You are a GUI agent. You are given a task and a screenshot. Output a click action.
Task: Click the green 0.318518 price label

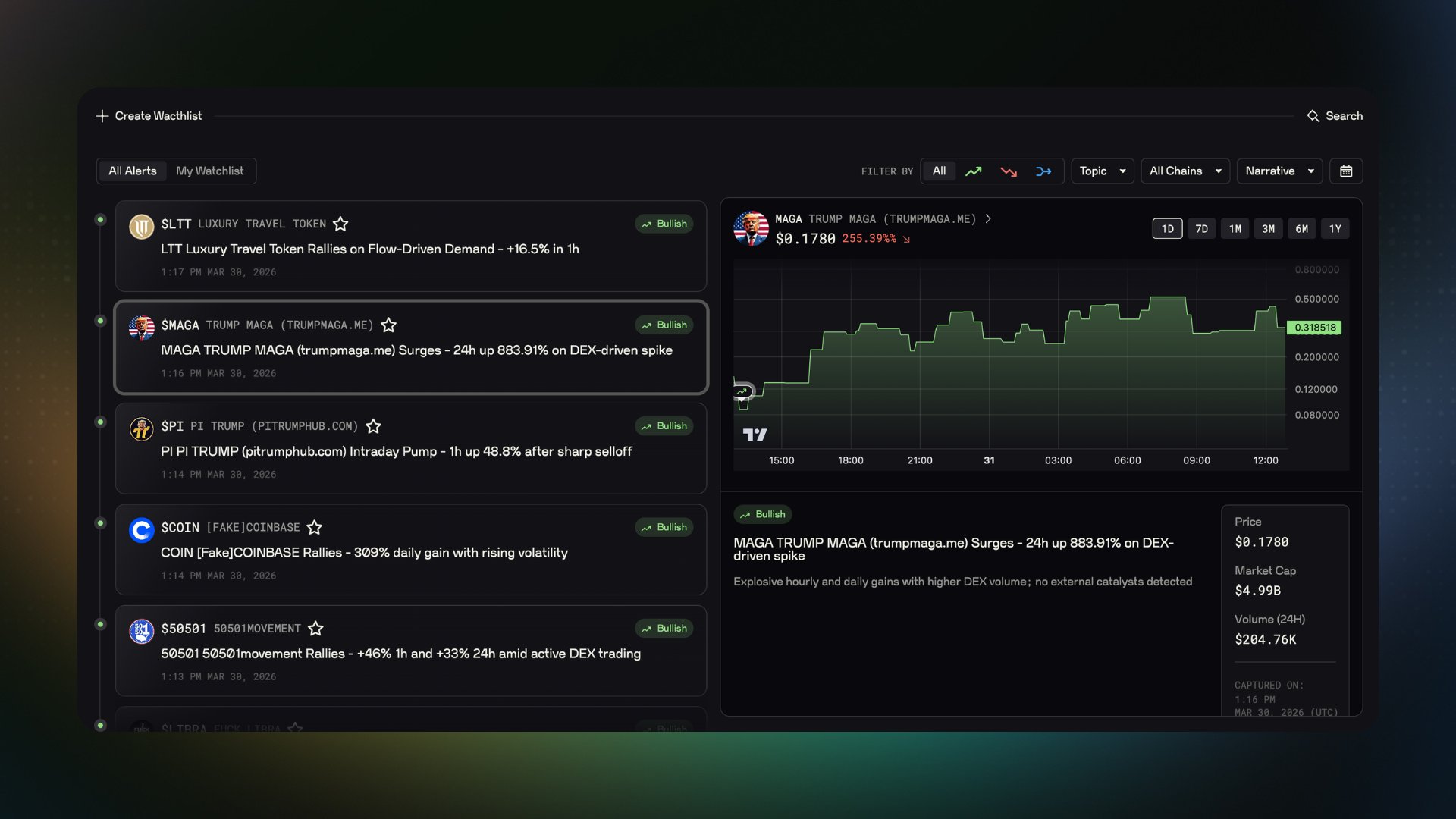pyautogui.click(x=1314, y=328)
